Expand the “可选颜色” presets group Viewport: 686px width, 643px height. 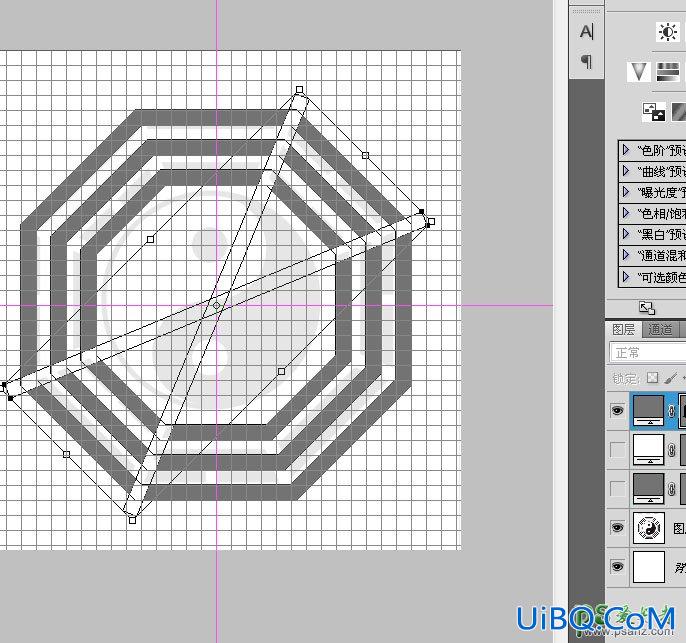(x=626, y=276)
